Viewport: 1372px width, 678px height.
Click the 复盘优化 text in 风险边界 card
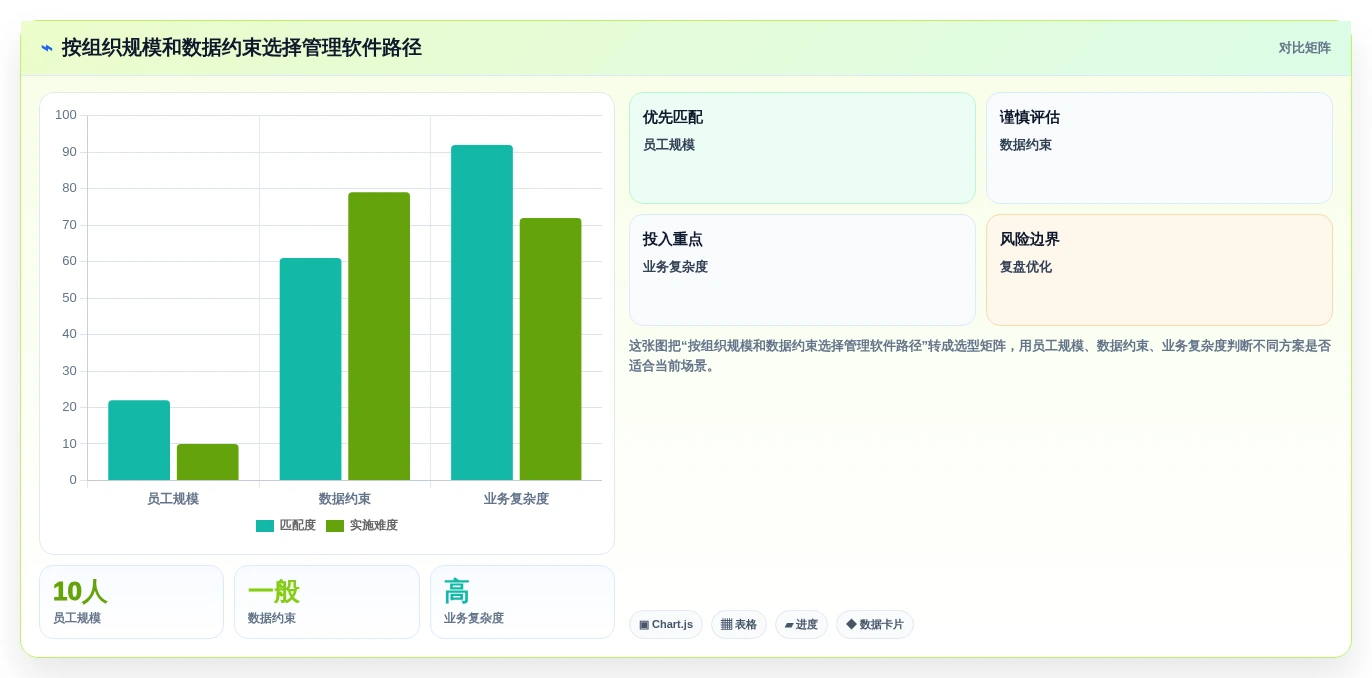pos(1026,267)
